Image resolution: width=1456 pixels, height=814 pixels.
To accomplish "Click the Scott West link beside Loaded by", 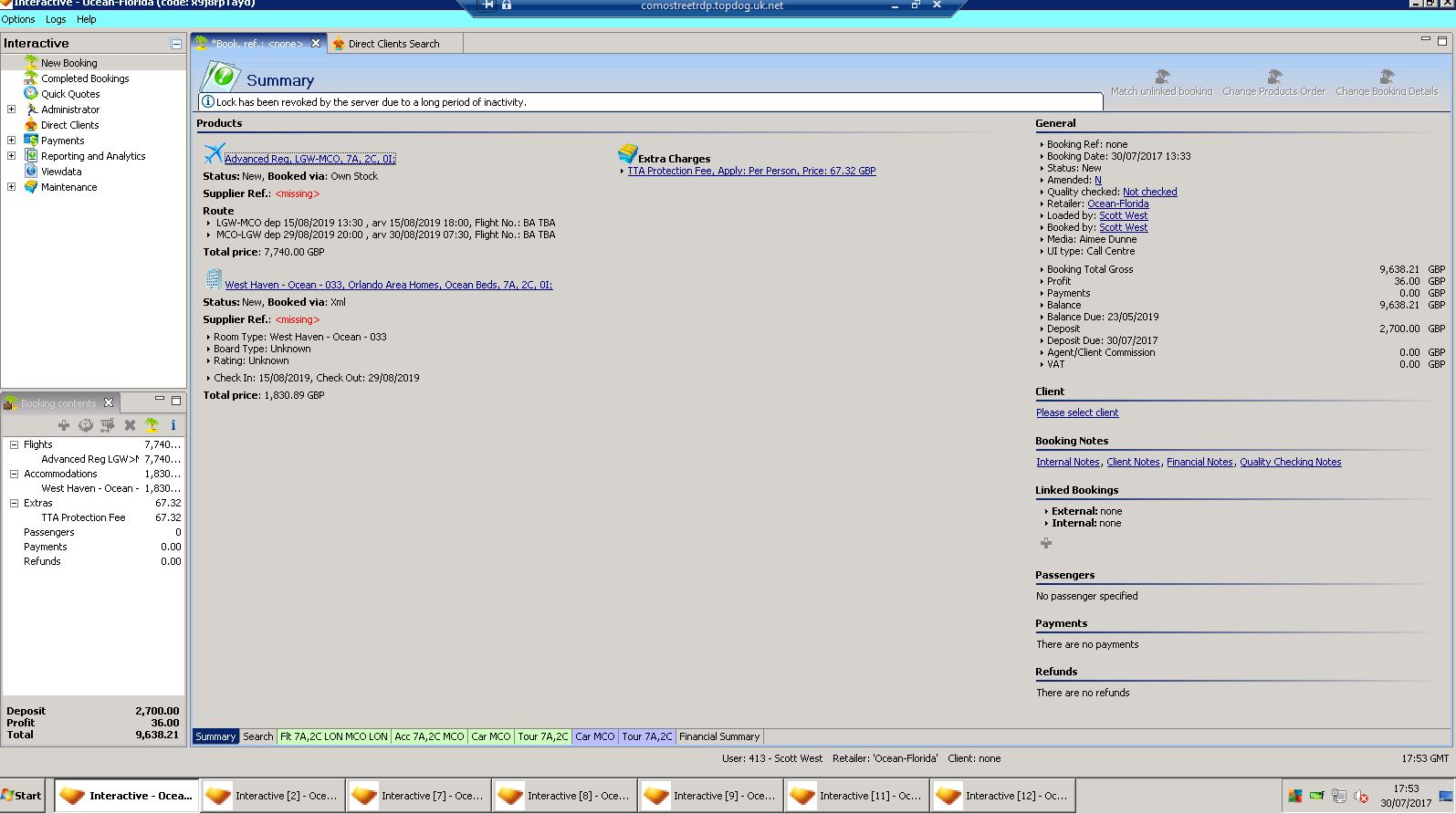I will point(1123,215).
